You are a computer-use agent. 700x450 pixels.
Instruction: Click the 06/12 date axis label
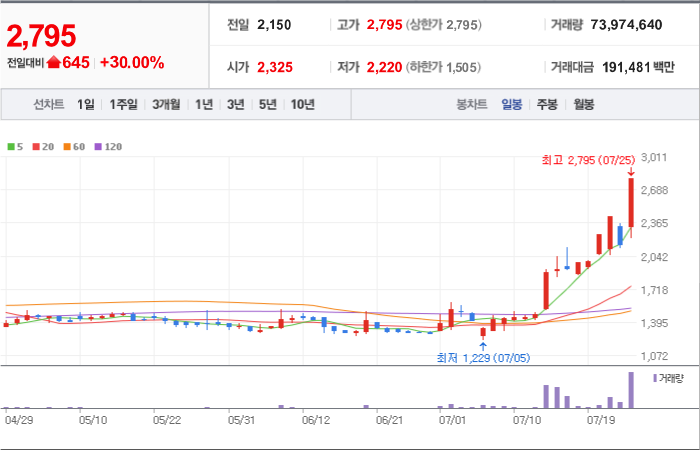pyautogui.click(x=316, y=420)
